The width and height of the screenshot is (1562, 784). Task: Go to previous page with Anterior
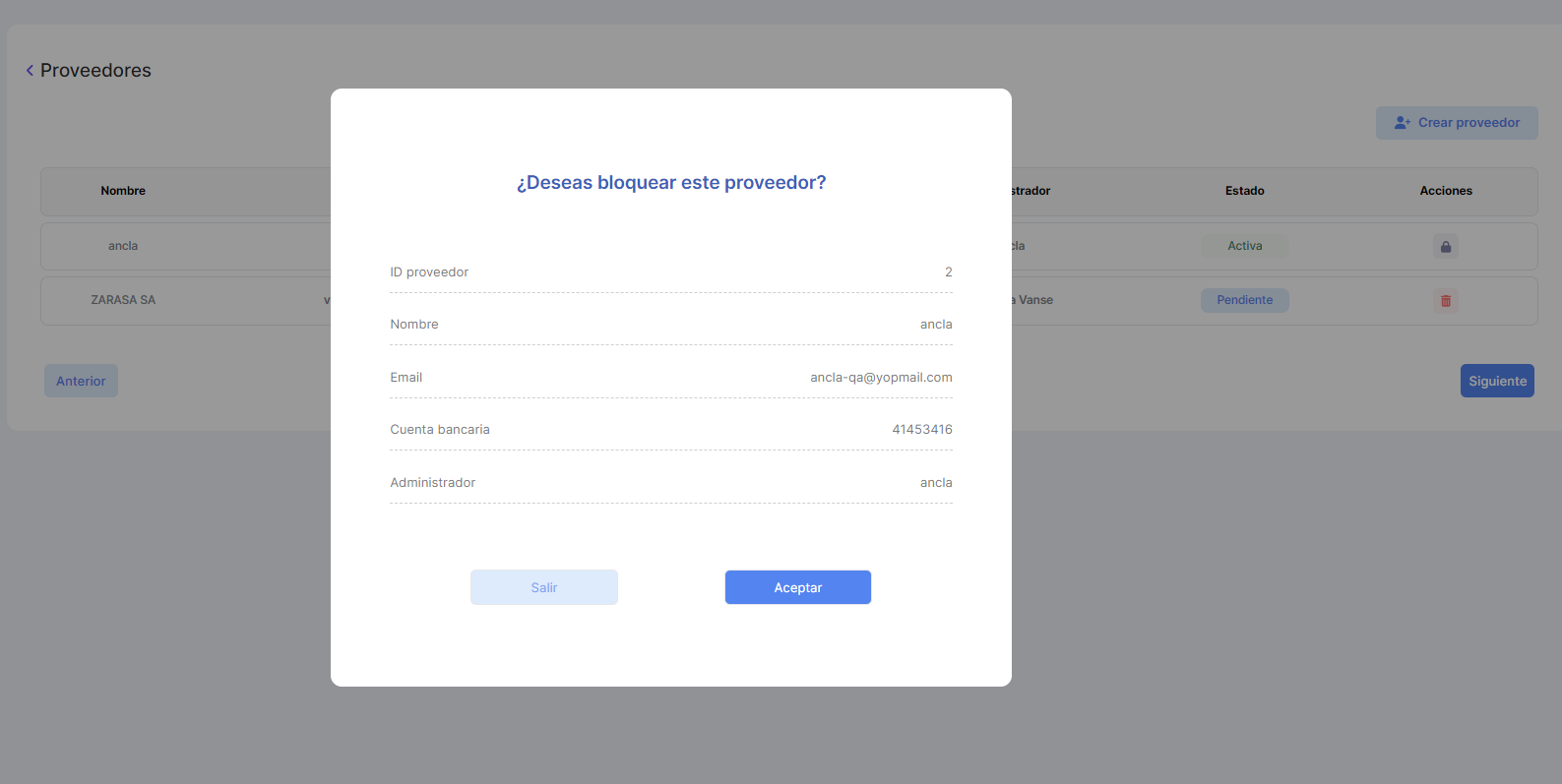(81, 381)
